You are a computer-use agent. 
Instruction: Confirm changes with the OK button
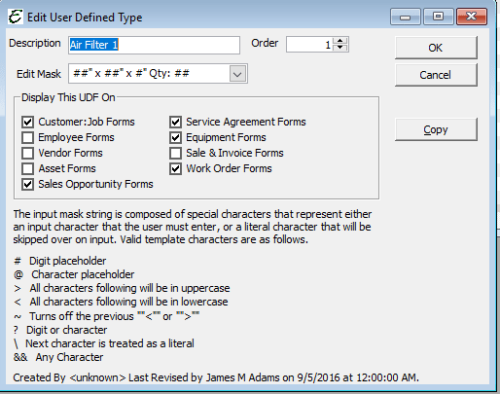pos(436,48)
